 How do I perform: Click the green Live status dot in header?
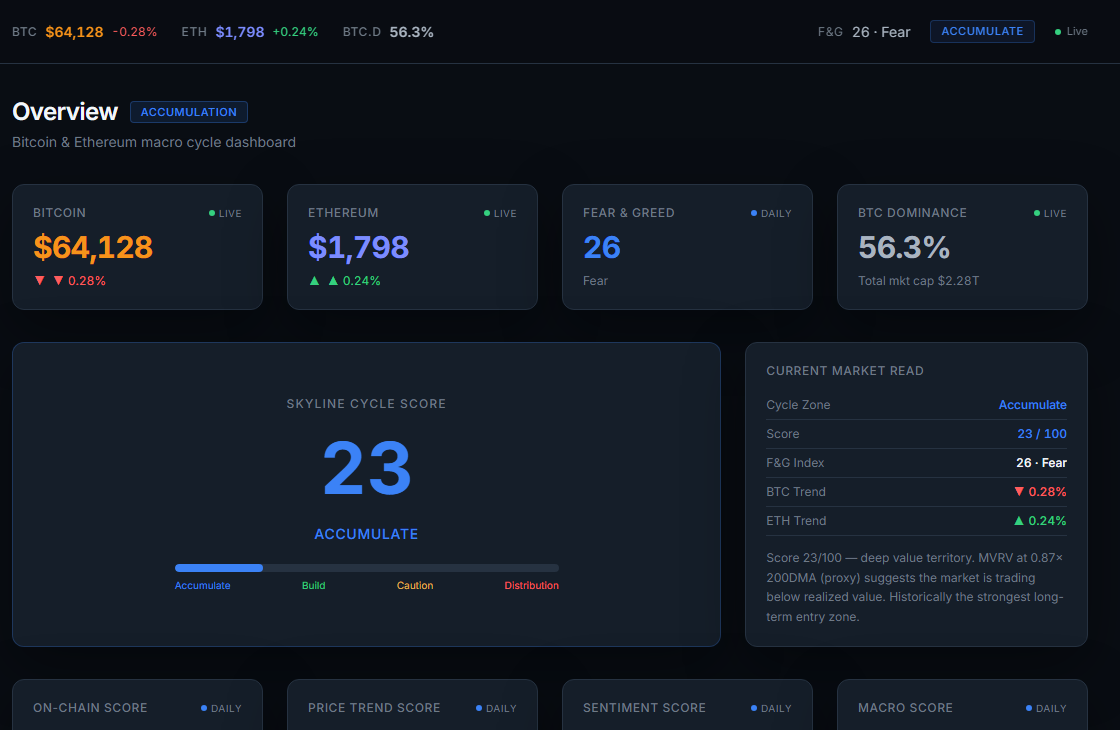(1058, 32)
